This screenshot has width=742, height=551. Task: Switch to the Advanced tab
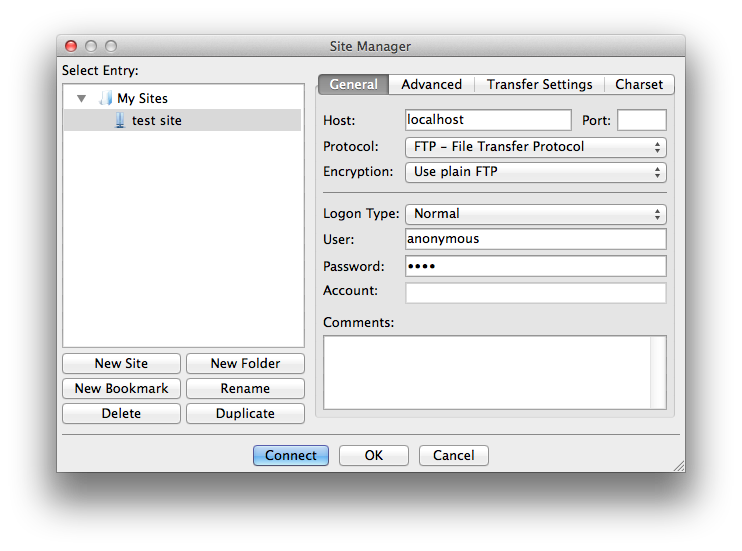pyautogui.click(x=431, y=84)
